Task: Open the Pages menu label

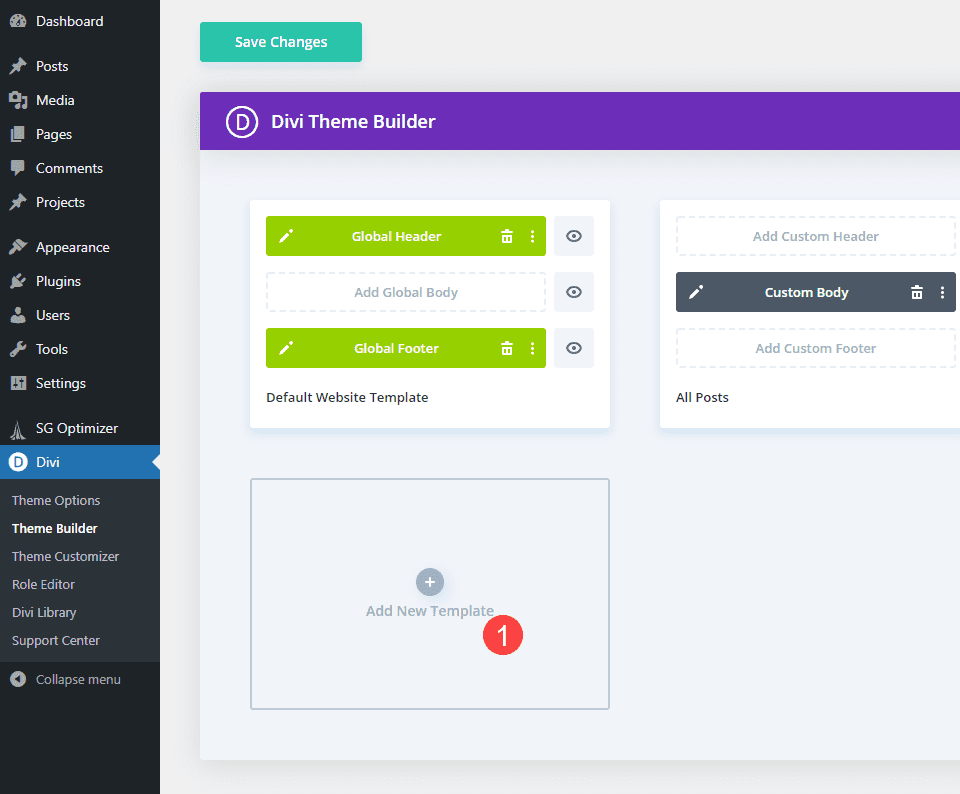Action: [54, 134]
